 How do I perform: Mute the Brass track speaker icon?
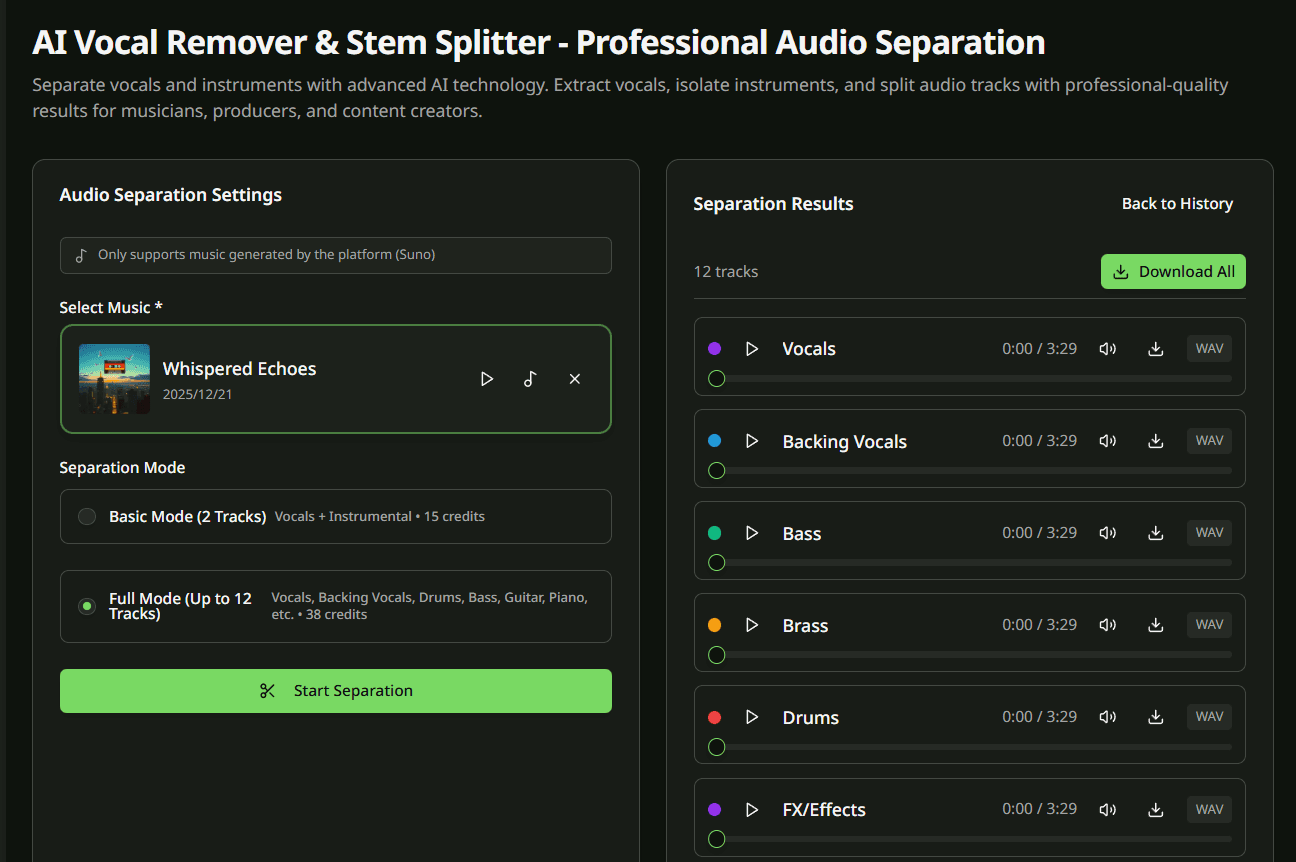[1107, 625]
